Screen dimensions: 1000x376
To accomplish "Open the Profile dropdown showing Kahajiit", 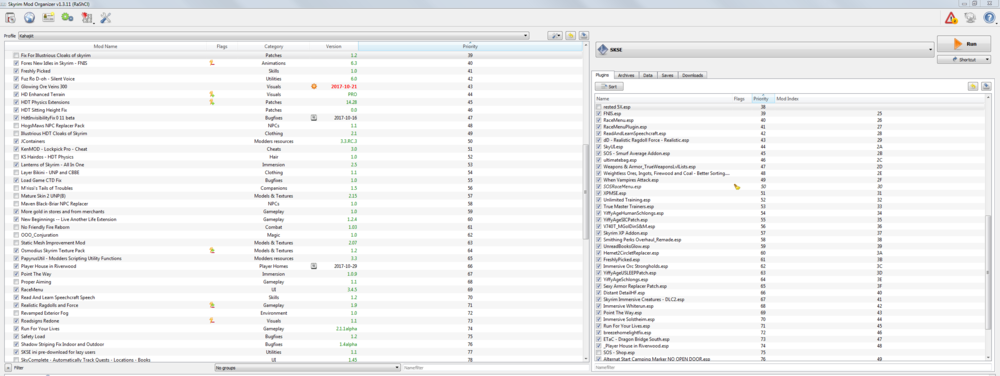I will click(274, 36).
